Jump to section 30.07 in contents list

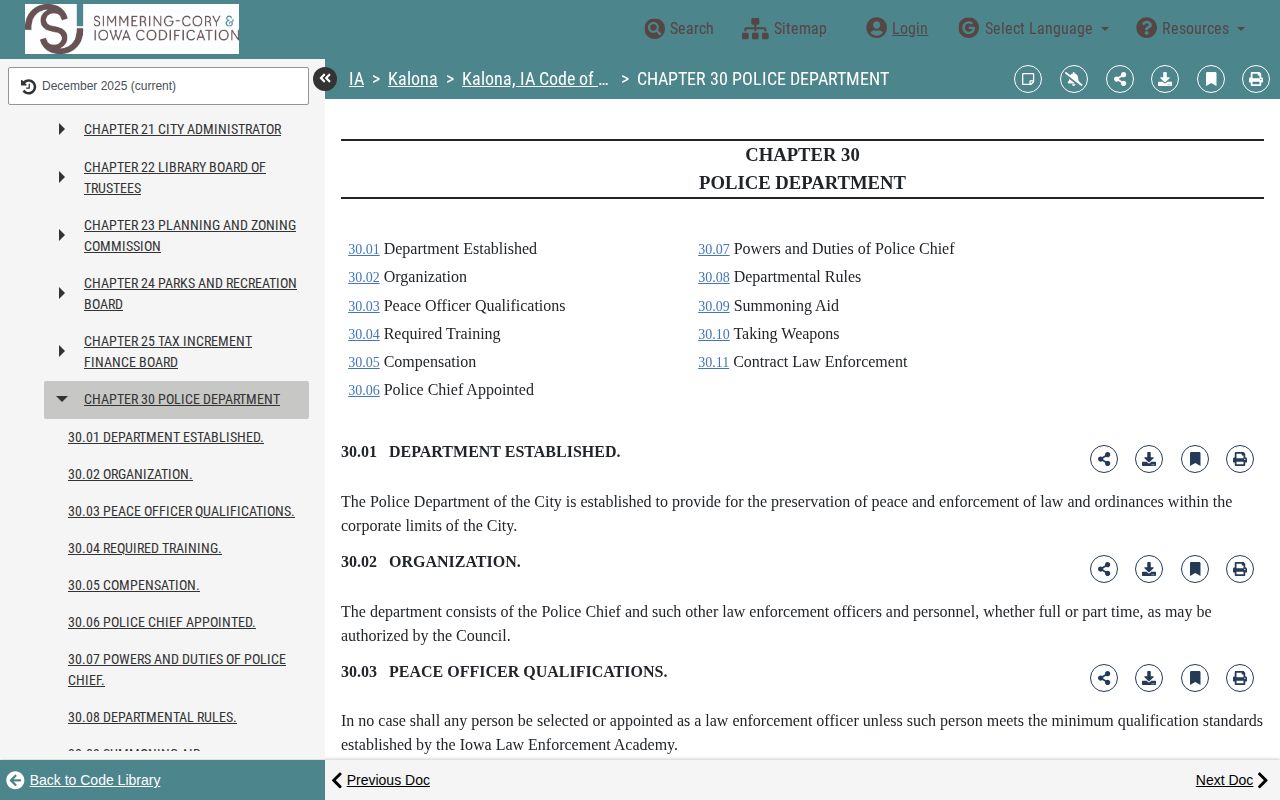713,249
